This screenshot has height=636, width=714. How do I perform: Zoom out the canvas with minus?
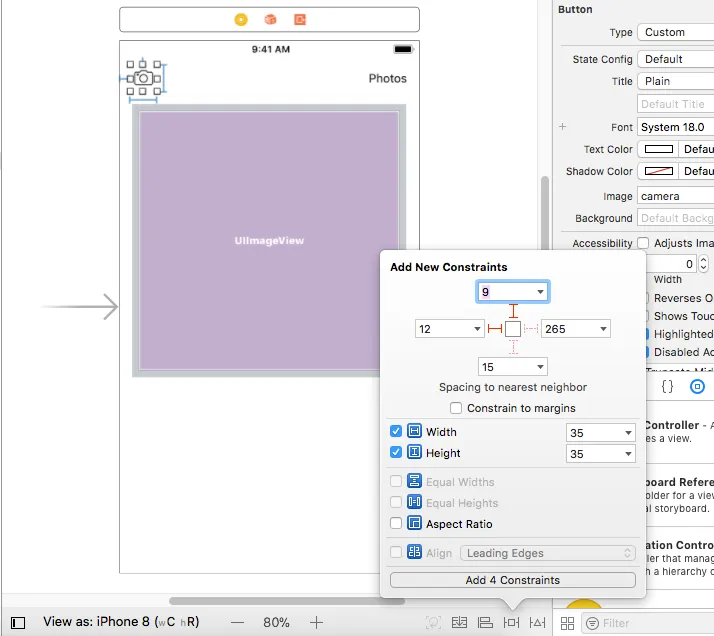point(237,622)
